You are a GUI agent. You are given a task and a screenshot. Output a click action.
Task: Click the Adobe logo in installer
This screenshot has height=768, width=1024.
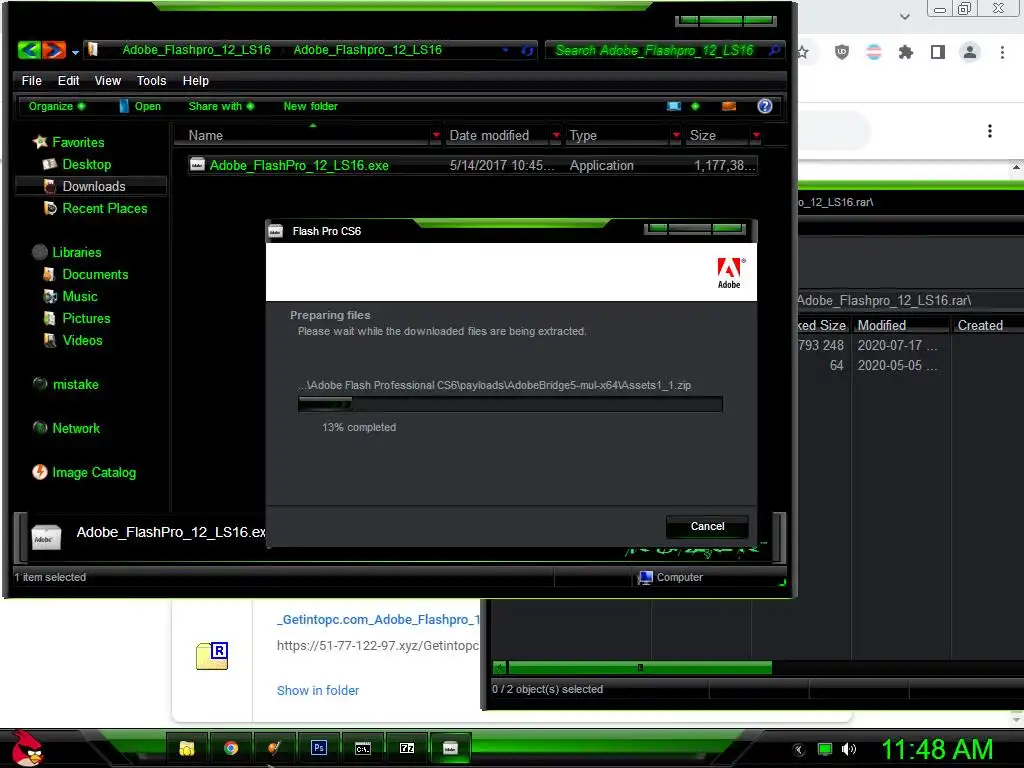coord(729,272)
